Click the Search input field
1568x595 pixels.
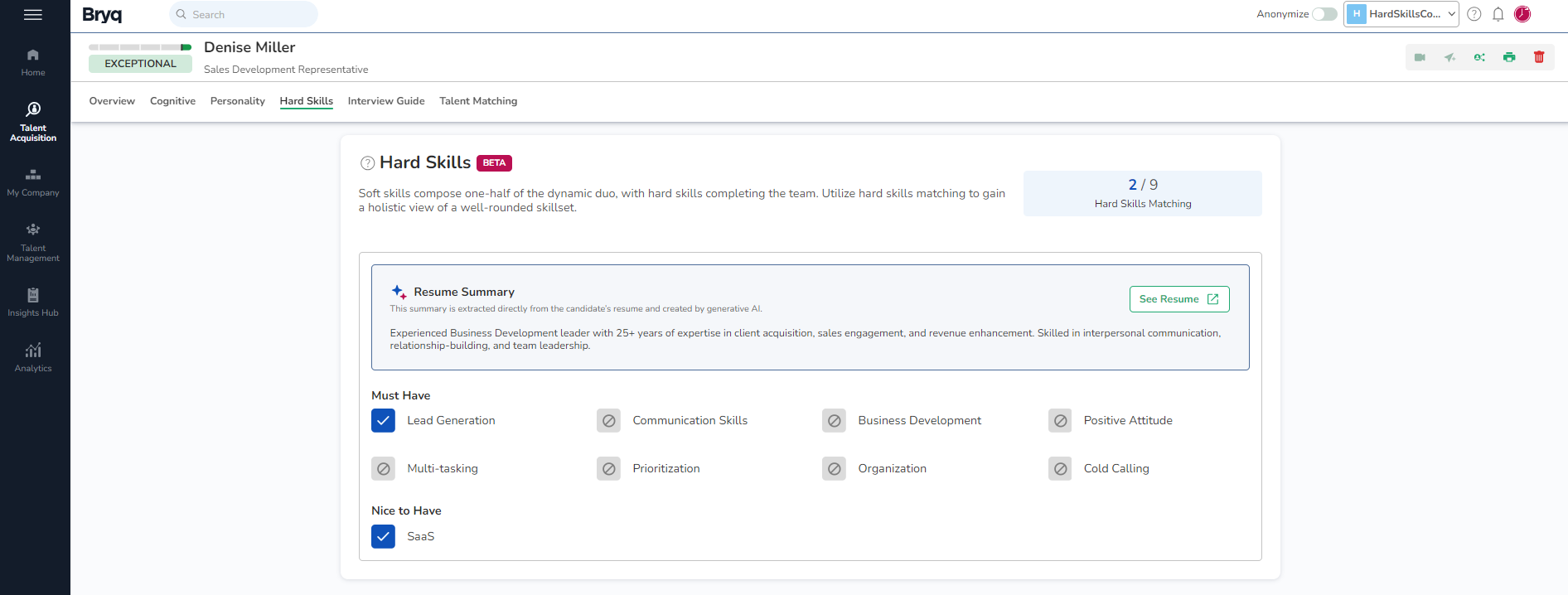[244, 14]
